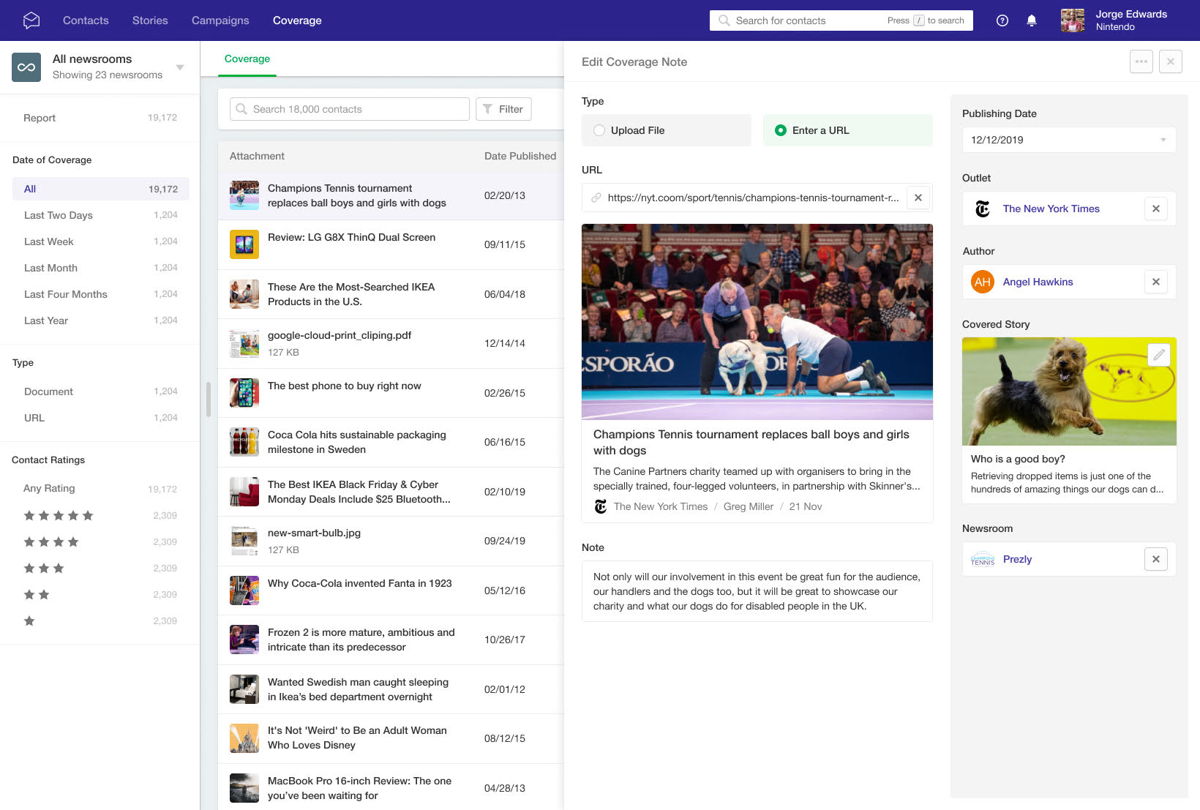Remove author Angel Hawkins
1200x810 pixels.
click(1156, 282)
